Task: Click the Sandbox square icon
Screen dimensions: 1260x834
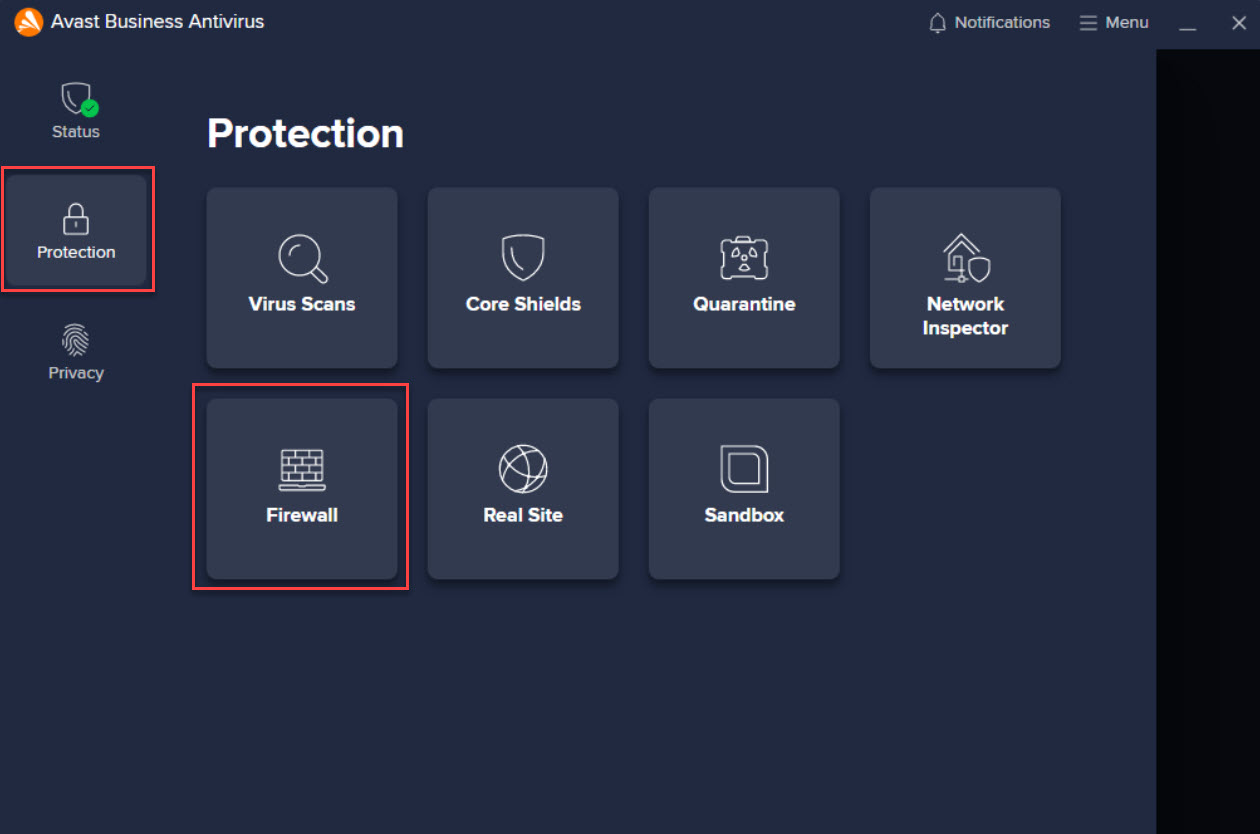Action: pyautogui.click(x=743, y=467)
